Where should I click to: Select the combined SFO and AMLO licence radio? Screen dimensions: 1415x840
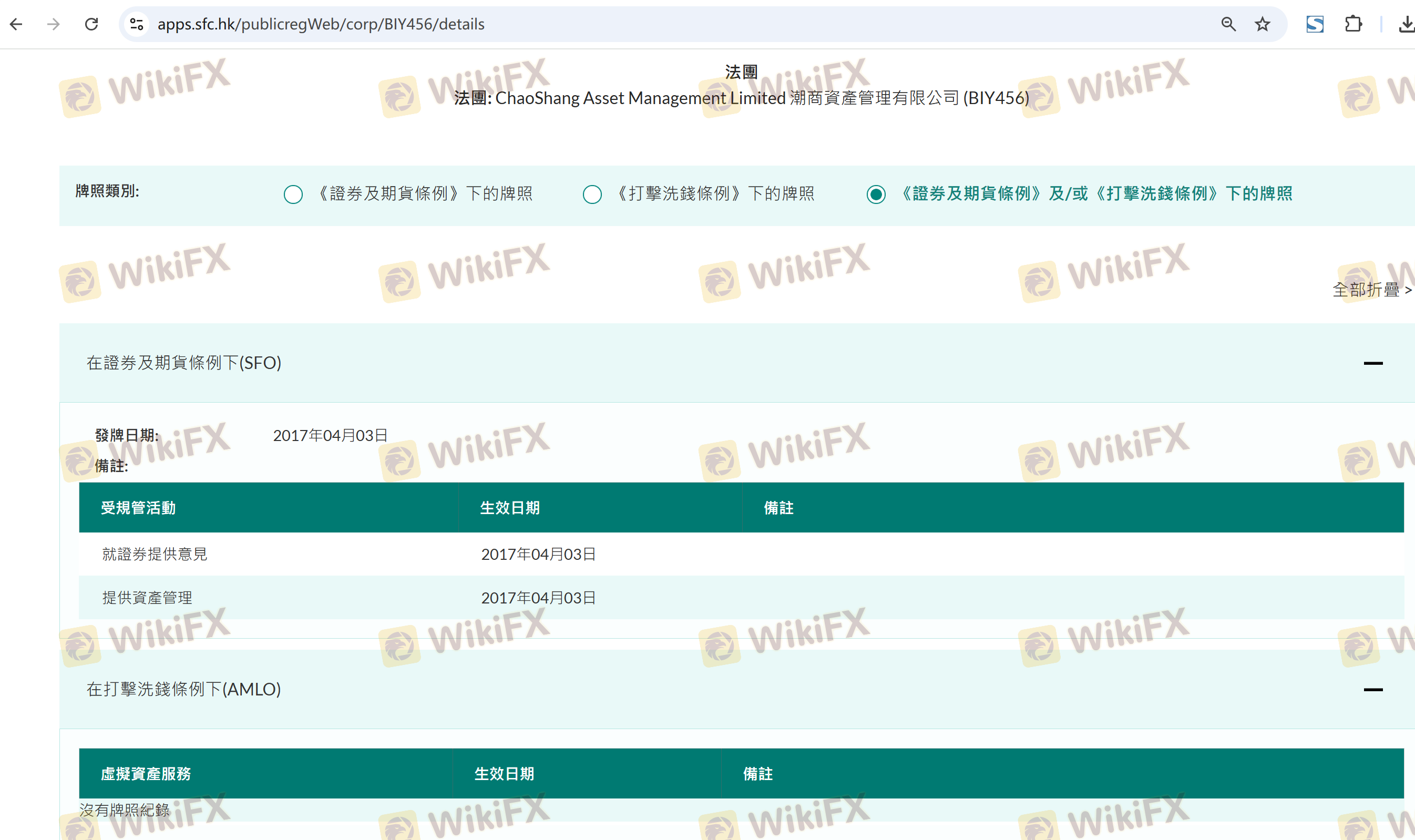point(876,194)
